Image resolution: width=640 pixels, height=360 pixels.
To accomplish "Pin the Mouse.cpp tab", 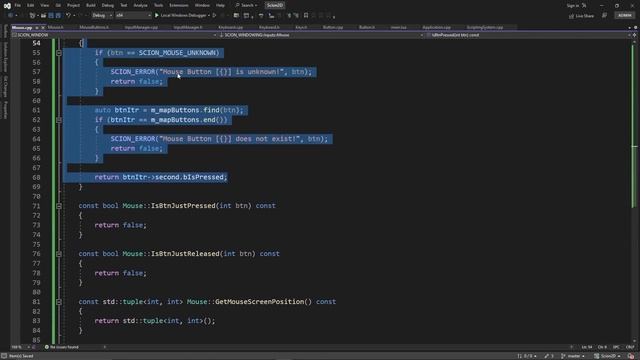I will click(37, 27).
